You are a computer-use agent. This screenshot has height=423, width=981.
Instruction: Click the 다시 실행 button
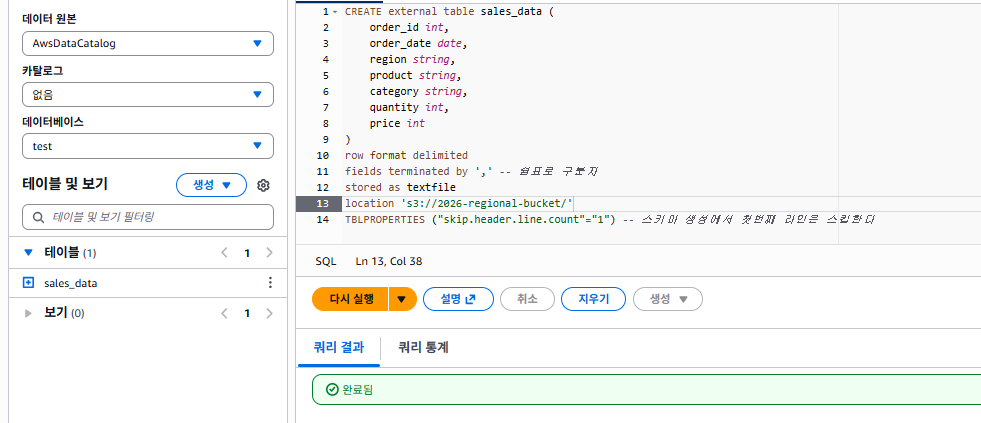(x=350, y=299)
